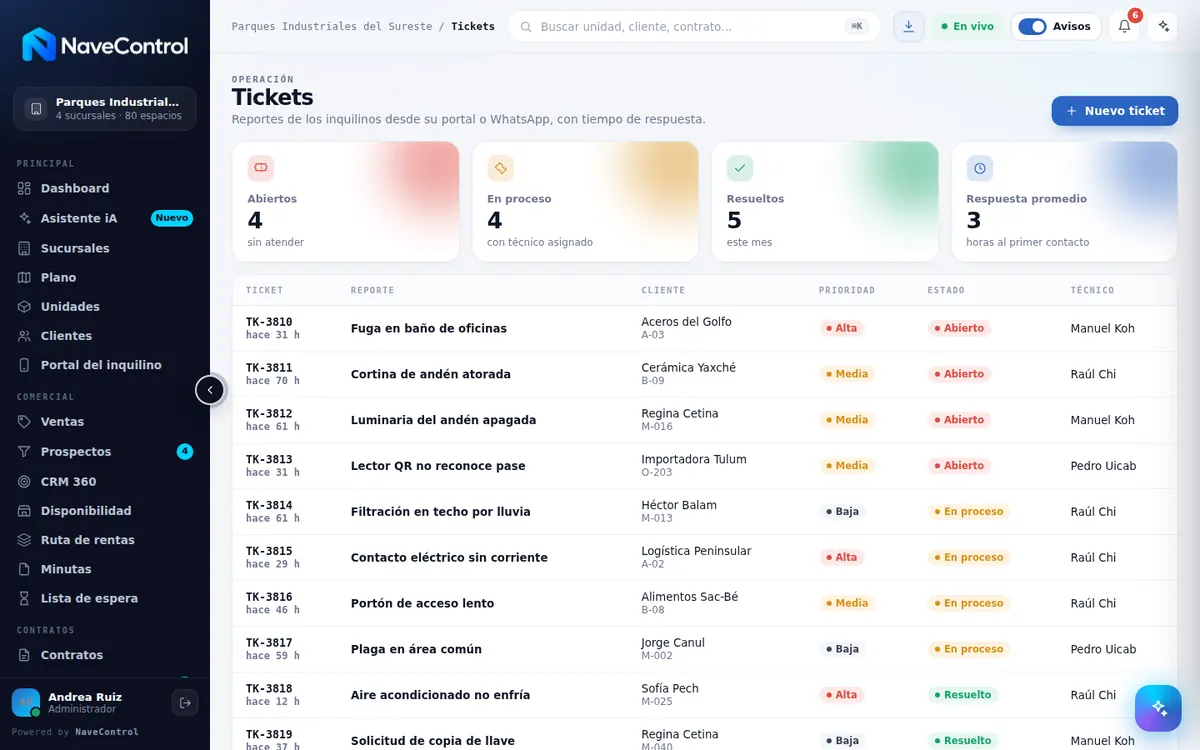Click client 'Importadora Tulum'
Viewport: 1200px width, 750px height.
(694, 459)
